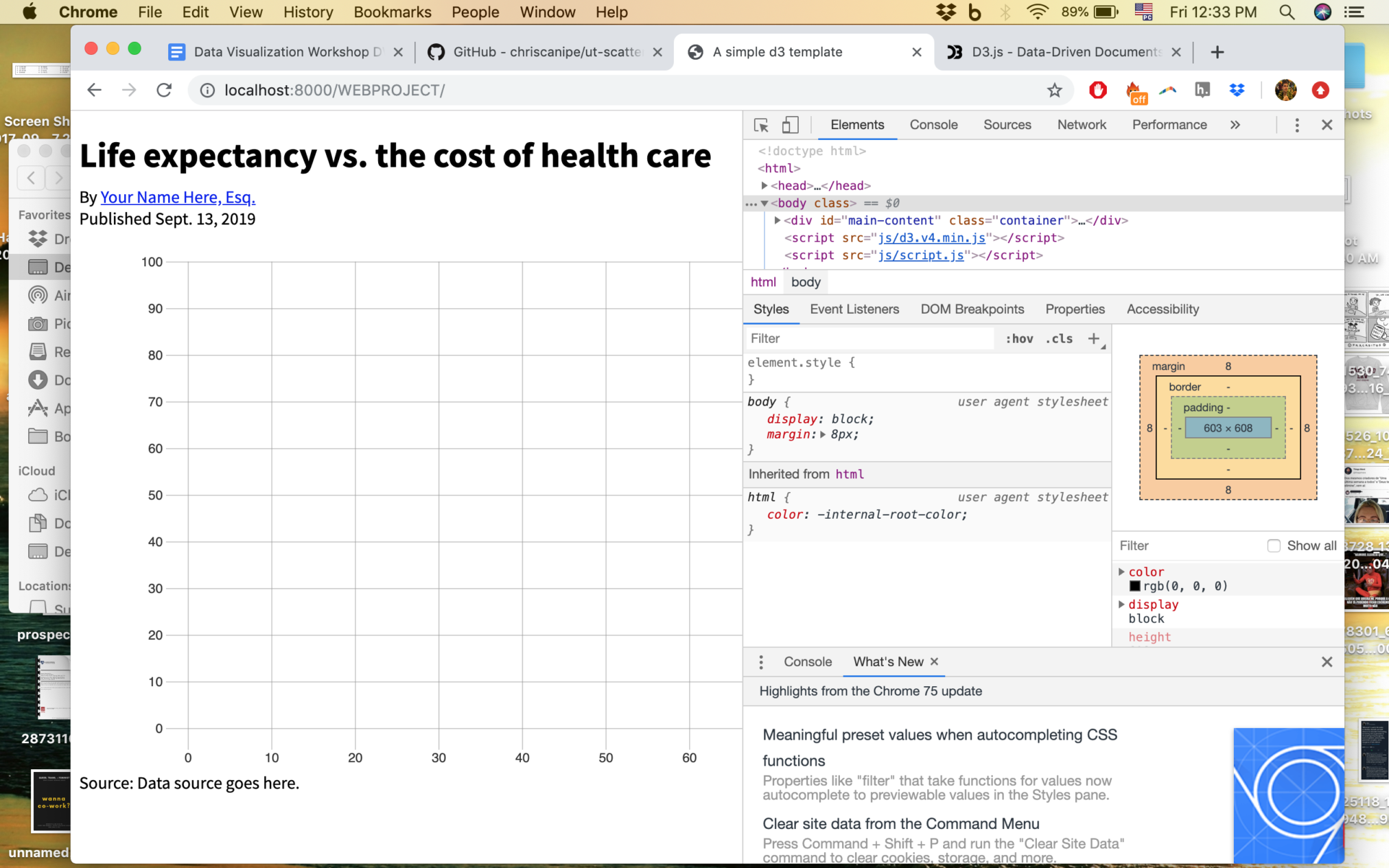Check the Show all computed properties box
Screen dimensions: 1389x868
pyautogui.click(x=1274, y=546)
